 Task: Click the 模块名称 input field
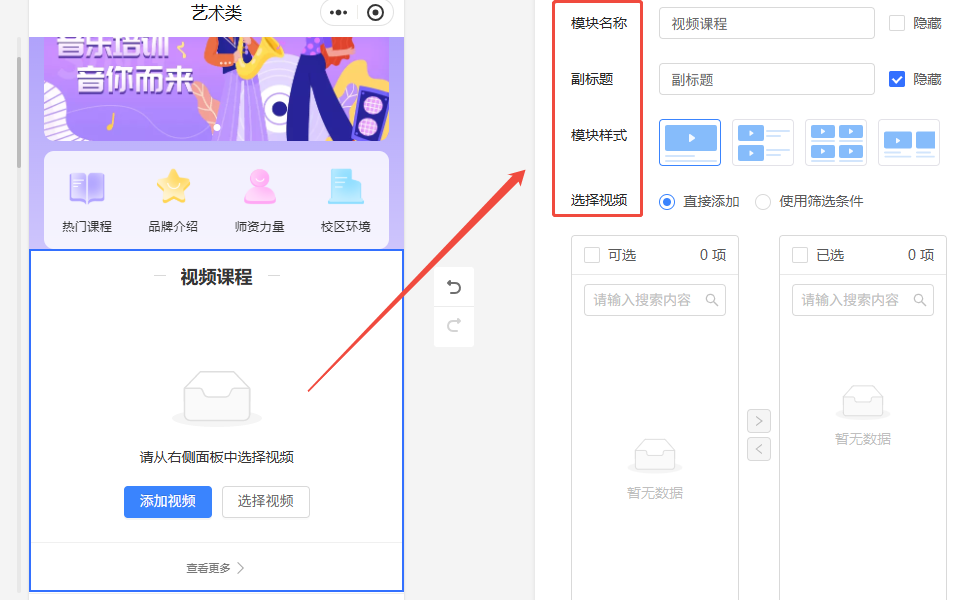[766, 23]
